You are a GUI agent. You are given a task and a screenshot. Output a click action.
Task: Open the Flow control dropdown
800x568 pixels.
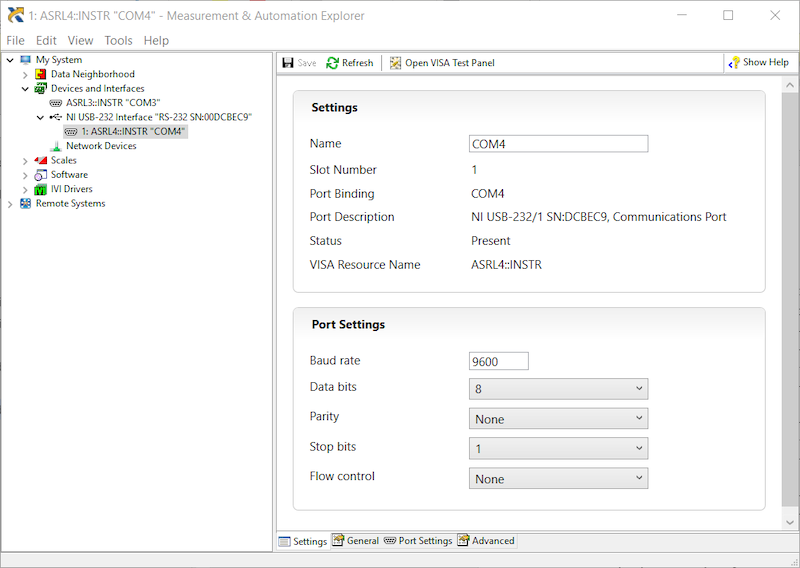[x=559, y=478]
